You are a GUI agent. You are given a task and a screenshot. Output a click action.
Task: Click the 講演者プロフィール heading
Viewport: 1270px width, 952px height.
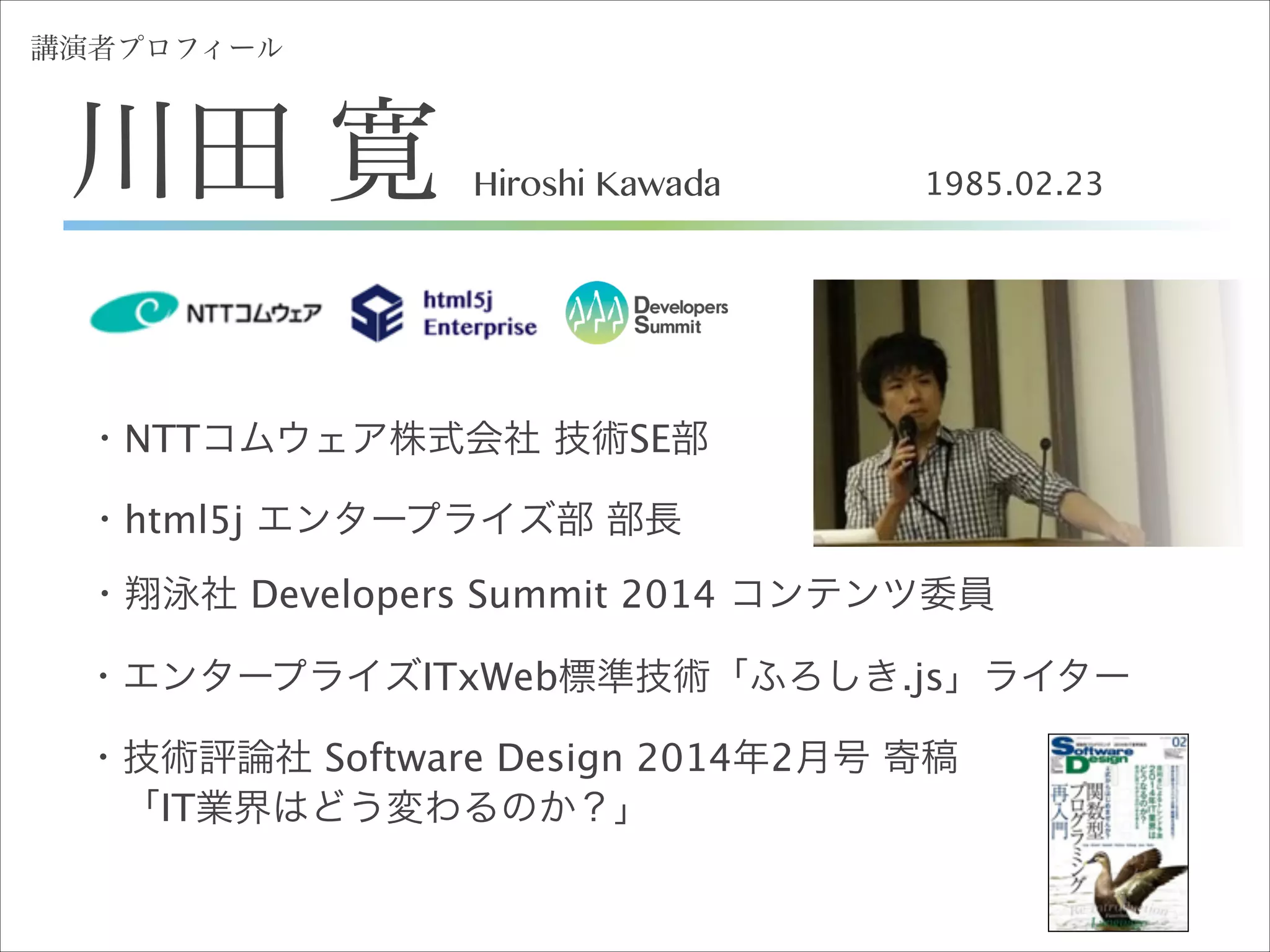pyautogui.click(x=156, y=48)
